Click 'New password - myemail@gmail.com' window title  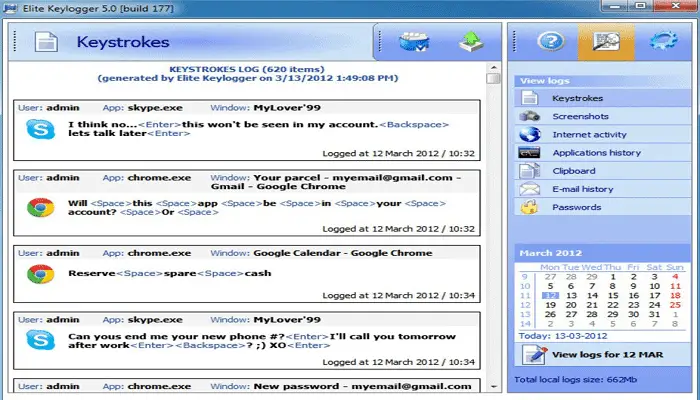pyautogui.click(x=362, y=386)
